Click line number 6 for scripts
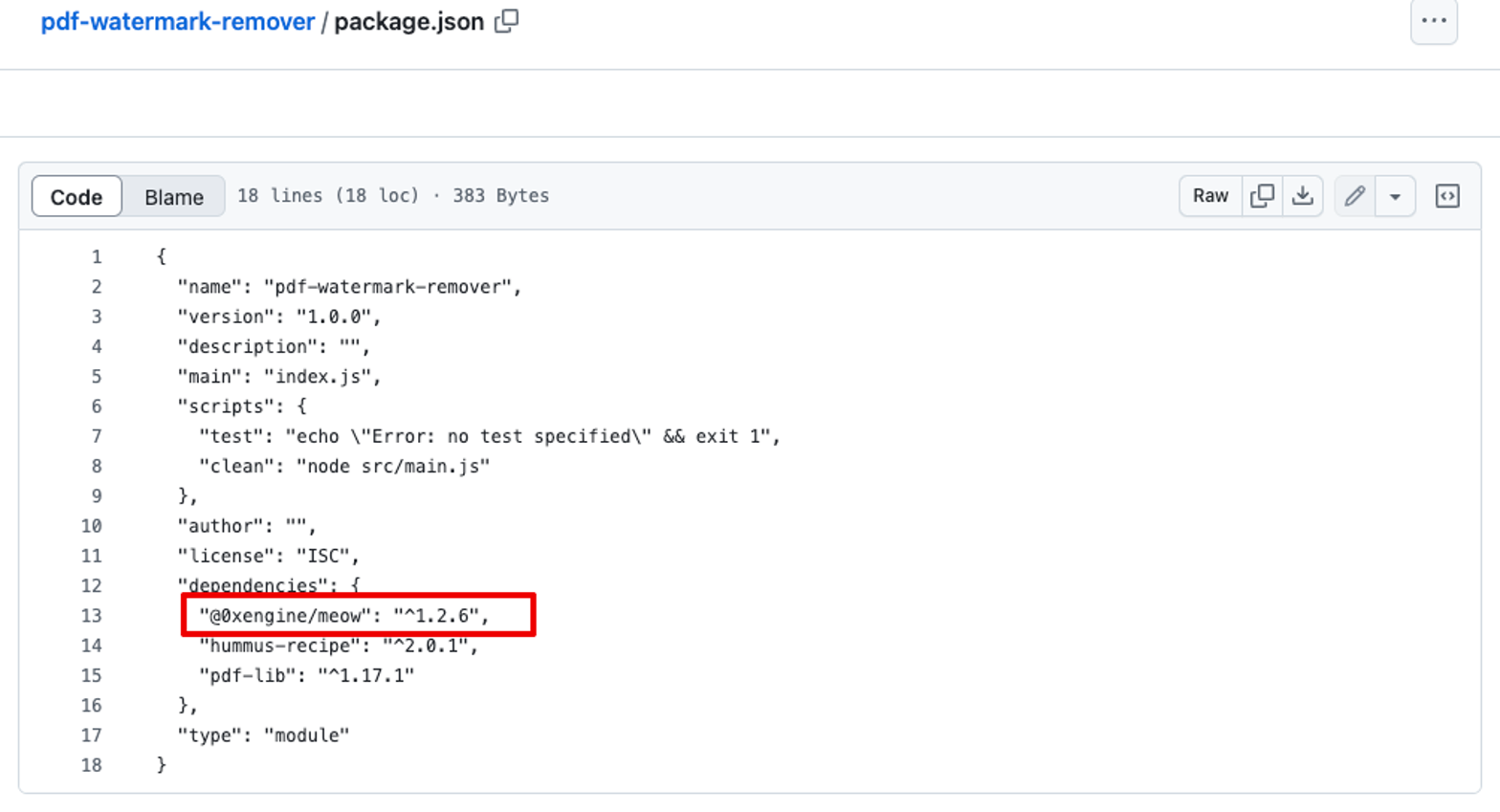 [x=97, y=406]
